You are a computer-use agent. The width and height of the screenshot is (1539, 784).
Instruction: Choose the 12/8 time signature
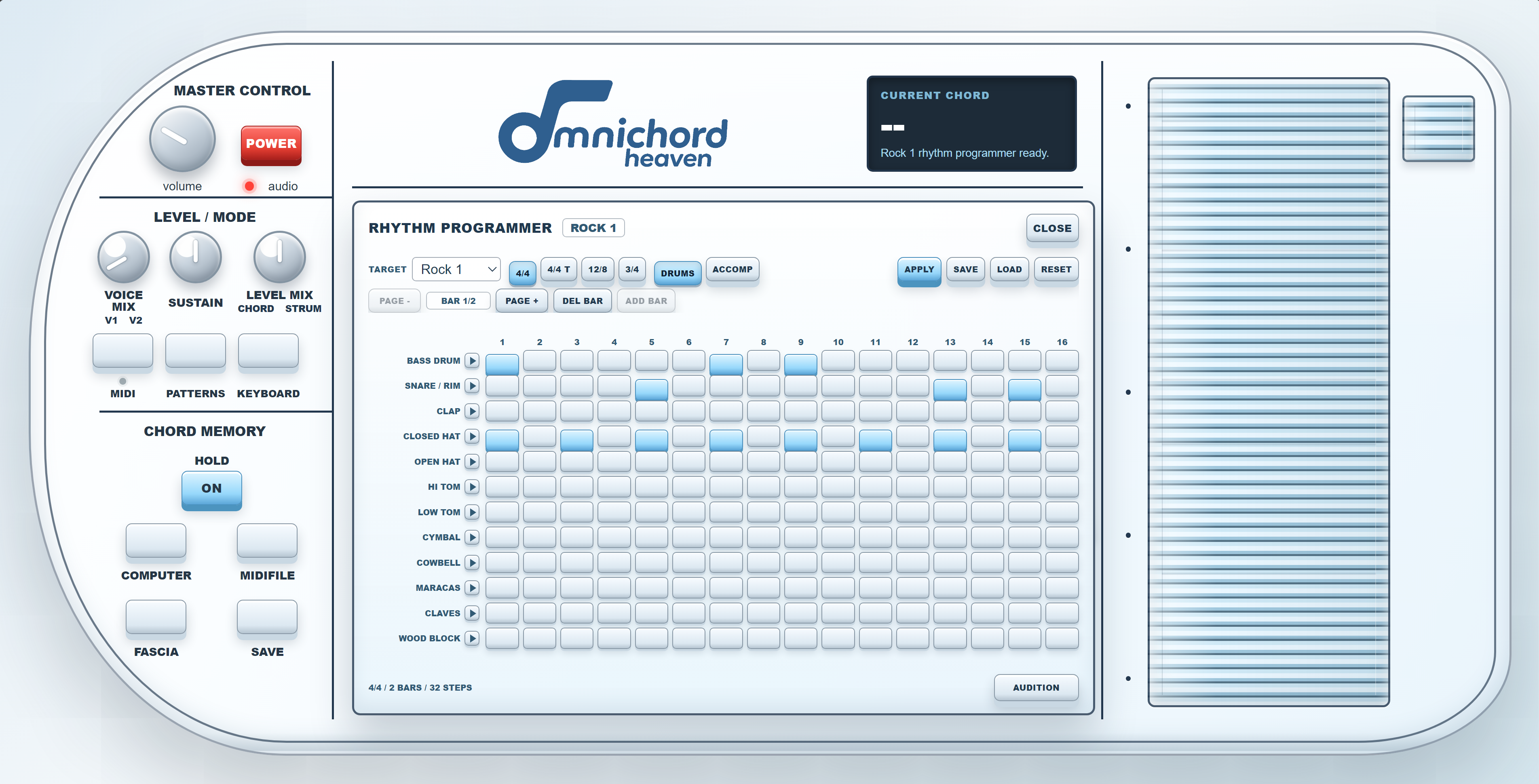coord(597,269)
